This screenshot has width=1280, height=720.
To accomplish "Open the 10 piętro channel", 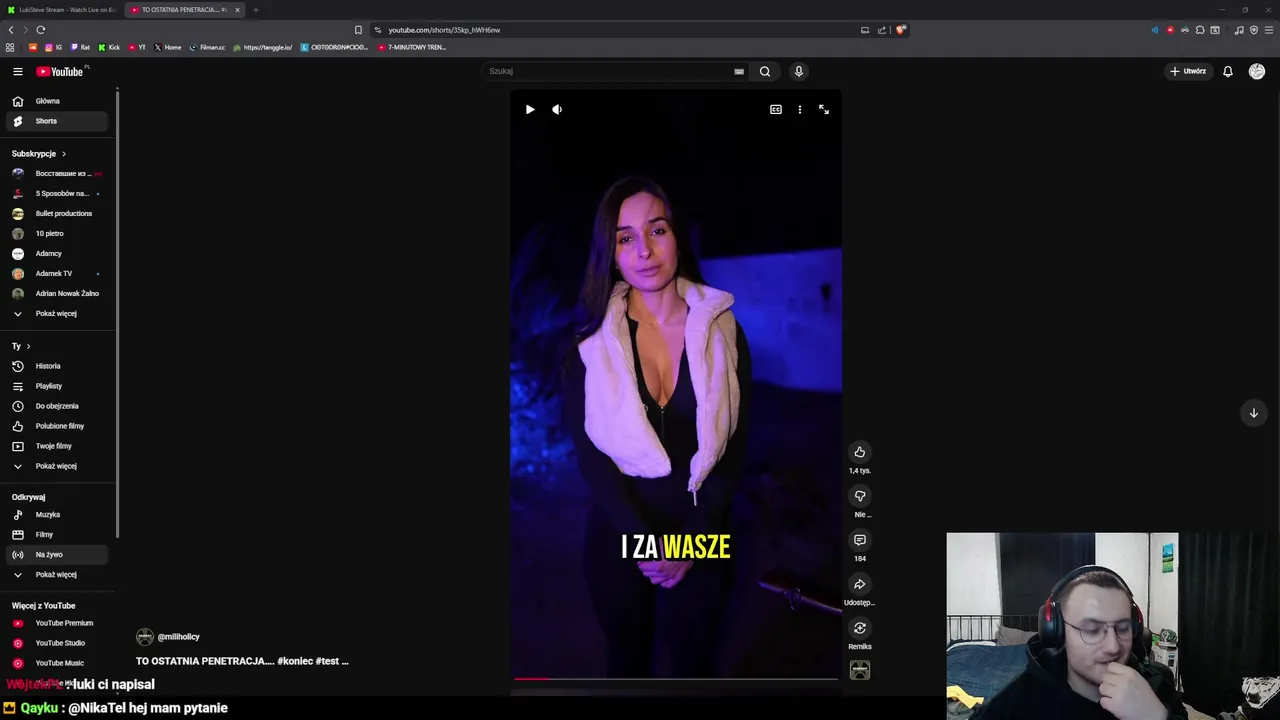I will (x=57, y=233).
